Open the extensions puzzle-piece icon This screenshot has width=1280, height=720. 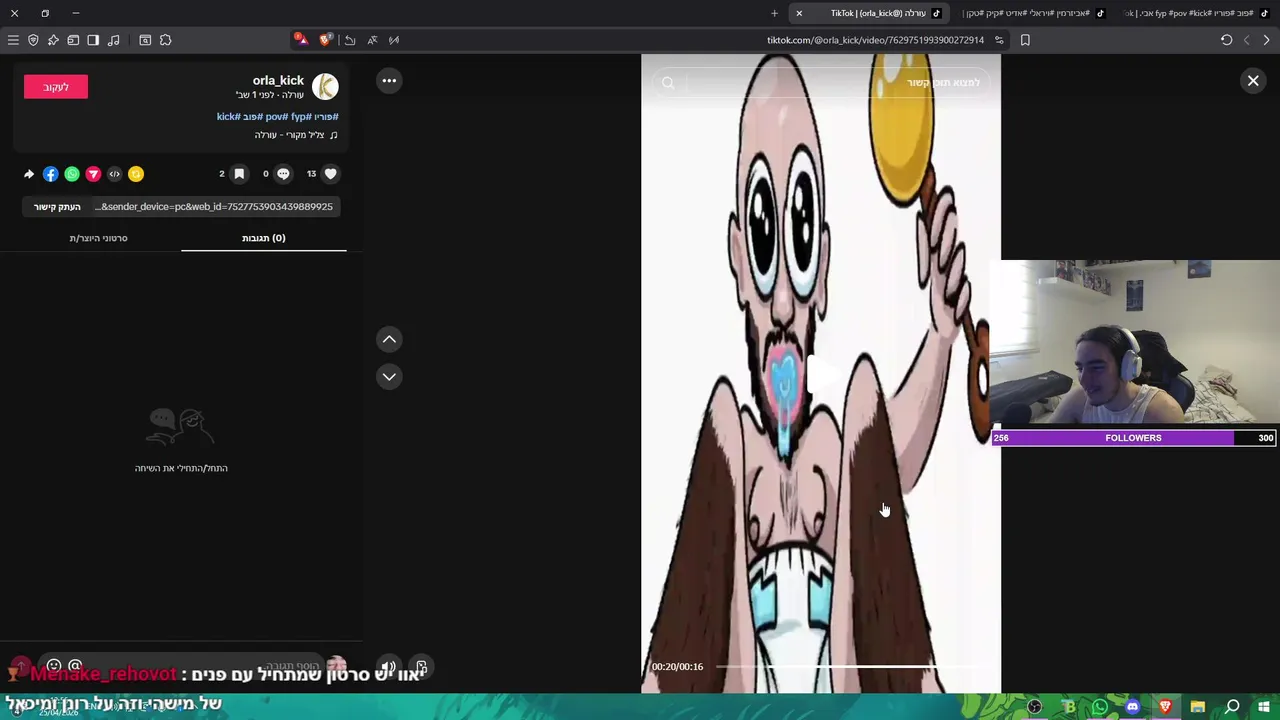coord(165,40)
